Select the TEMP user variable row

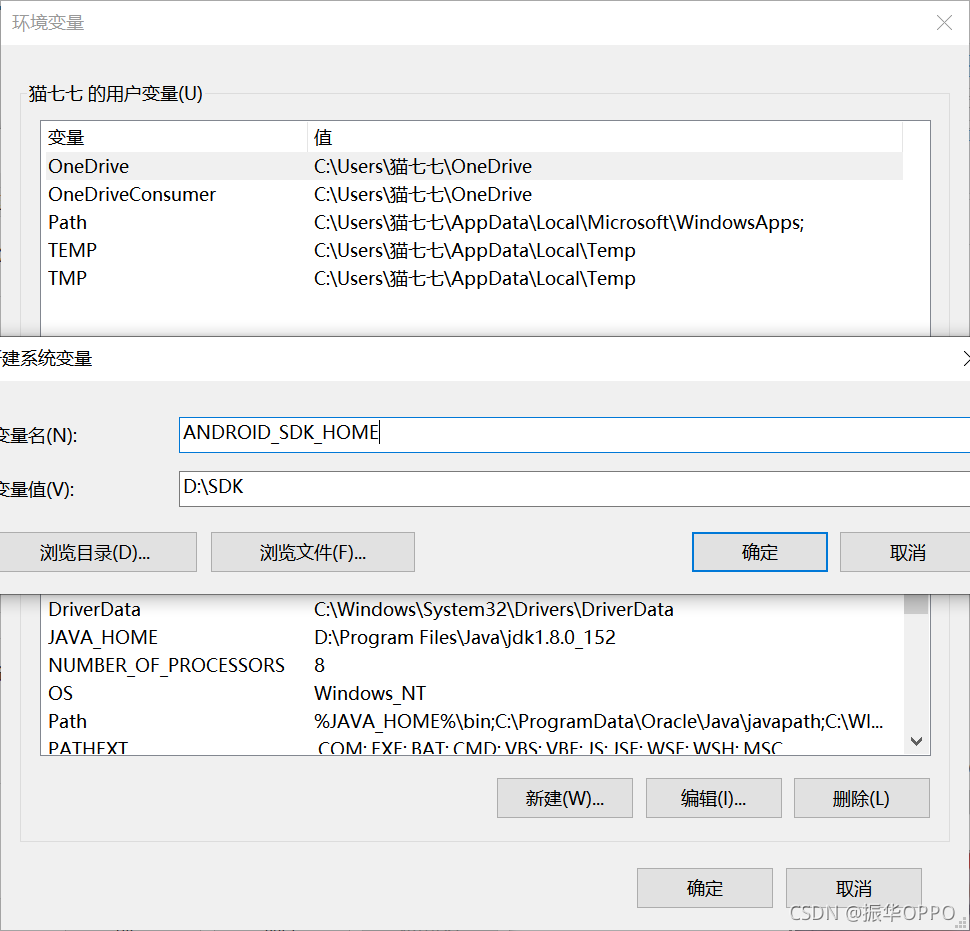(x=474, y=250)
